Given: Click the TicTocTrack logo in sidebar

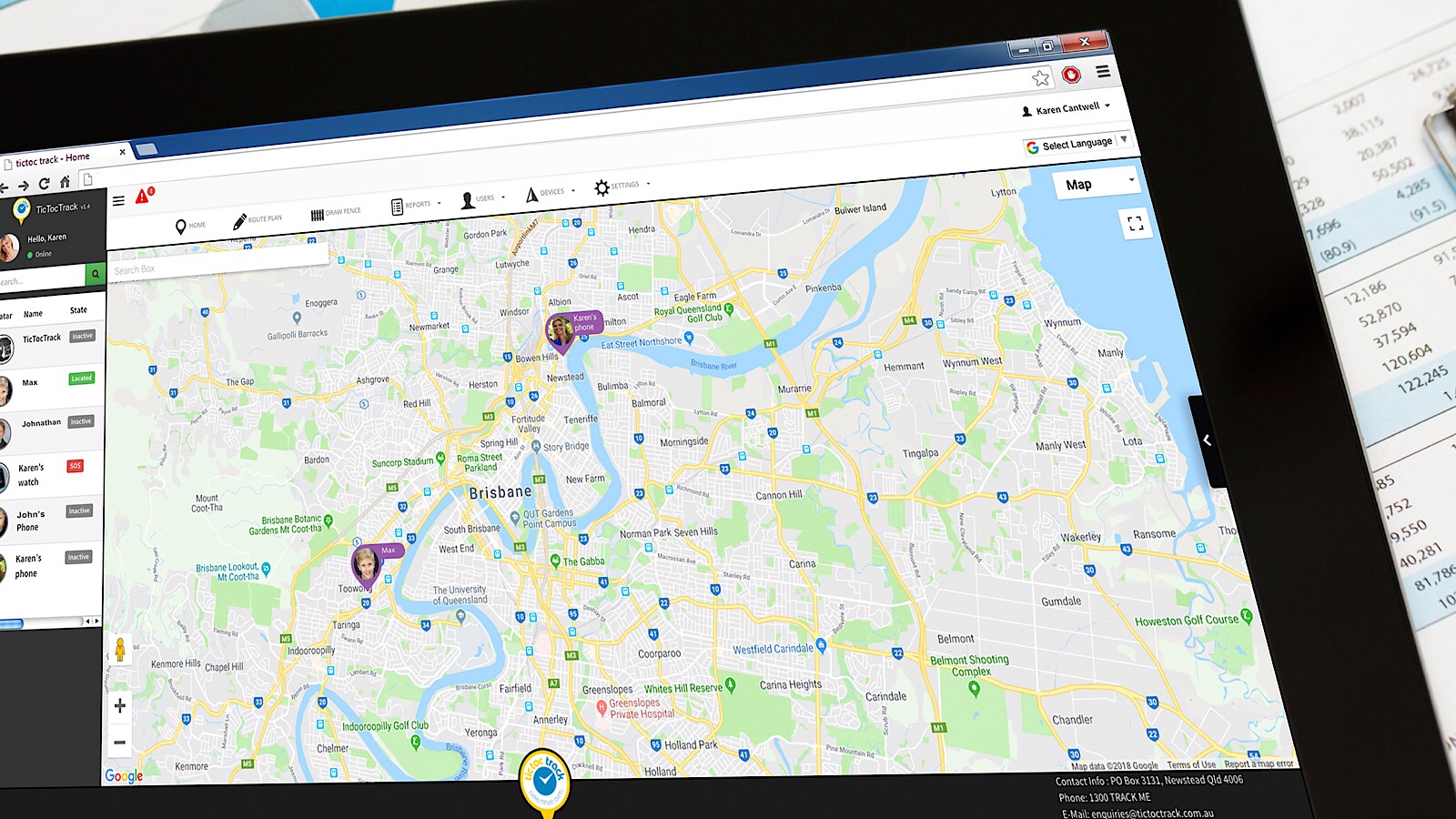Looking at the screenshot, I should pyautogui.click(x=22, y=210).
